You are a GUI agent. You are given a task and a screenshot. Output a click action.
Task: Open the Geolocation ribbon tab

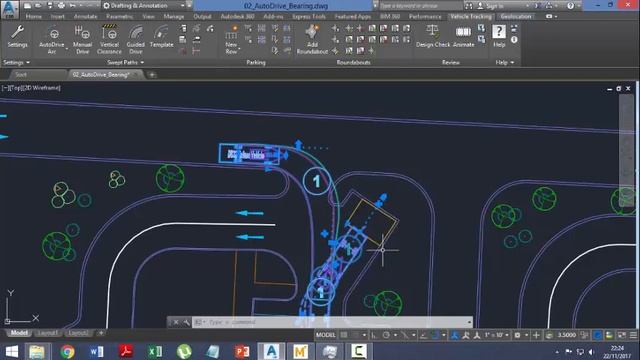pos(516,16)
